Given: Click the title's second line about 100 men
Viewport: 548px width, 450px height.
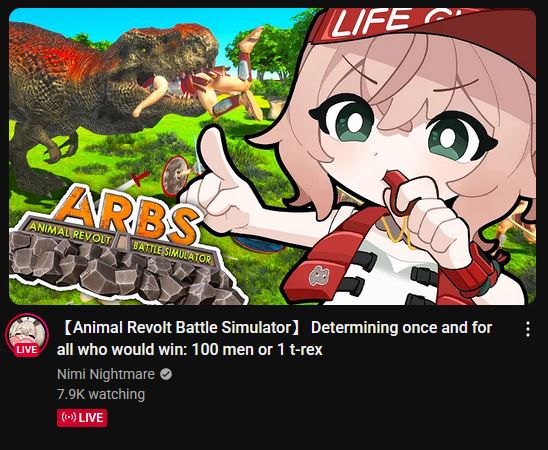Looking at the screenshot, I should [190, 349].
